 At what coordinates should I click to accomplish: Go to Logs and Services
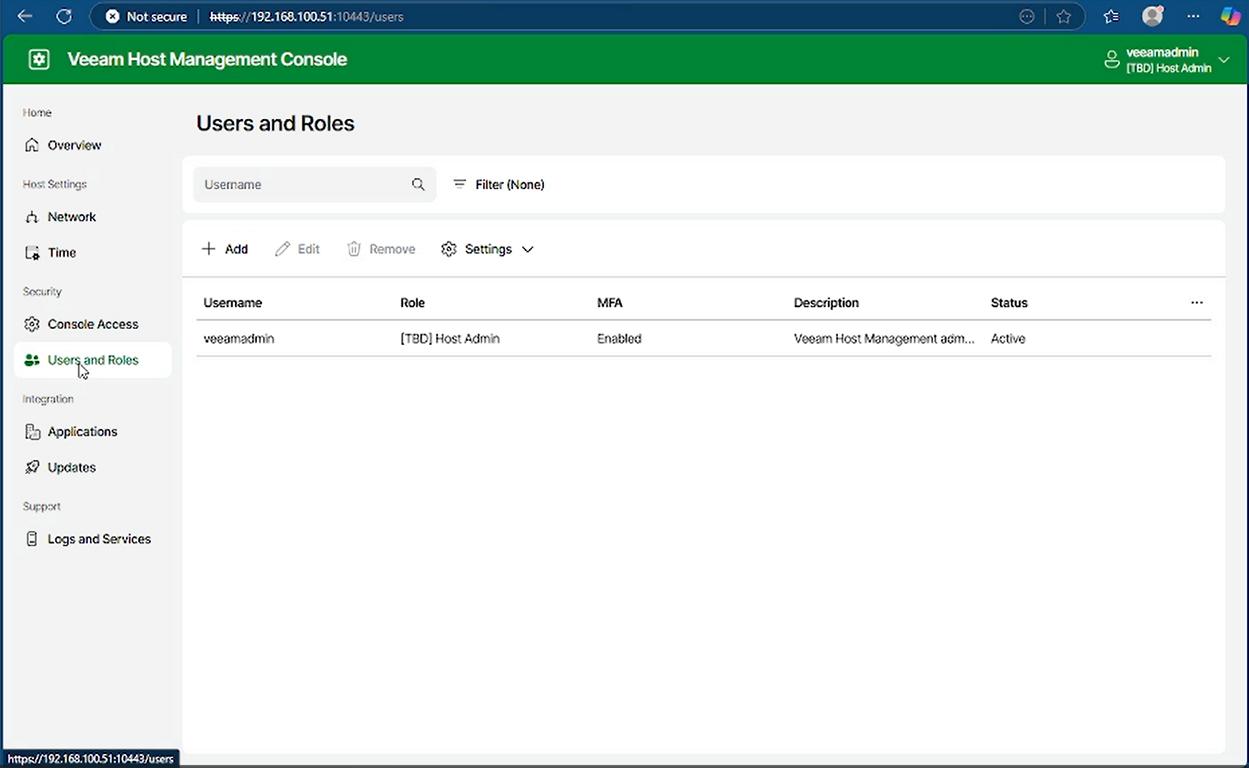[x=98, y=539]
